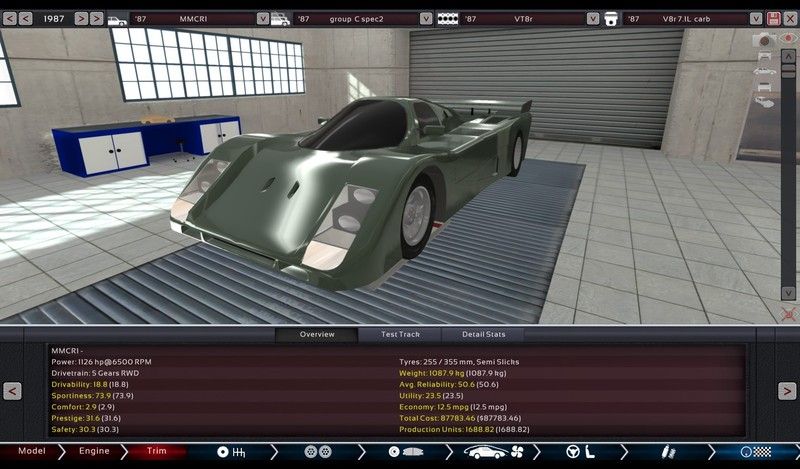
Task: Go to the previous stats page arrow
Action: (12, 391)
